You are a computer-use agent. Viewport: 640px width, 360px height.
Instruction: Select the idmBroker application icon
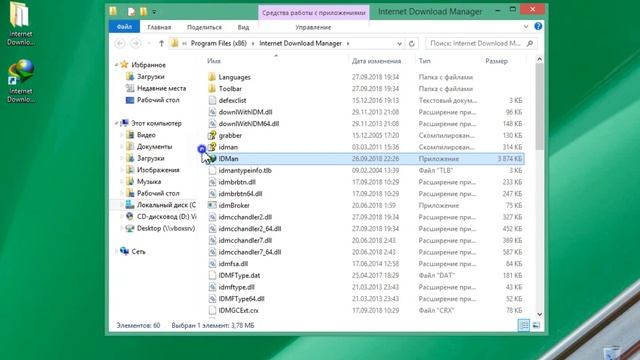point(212,205)
